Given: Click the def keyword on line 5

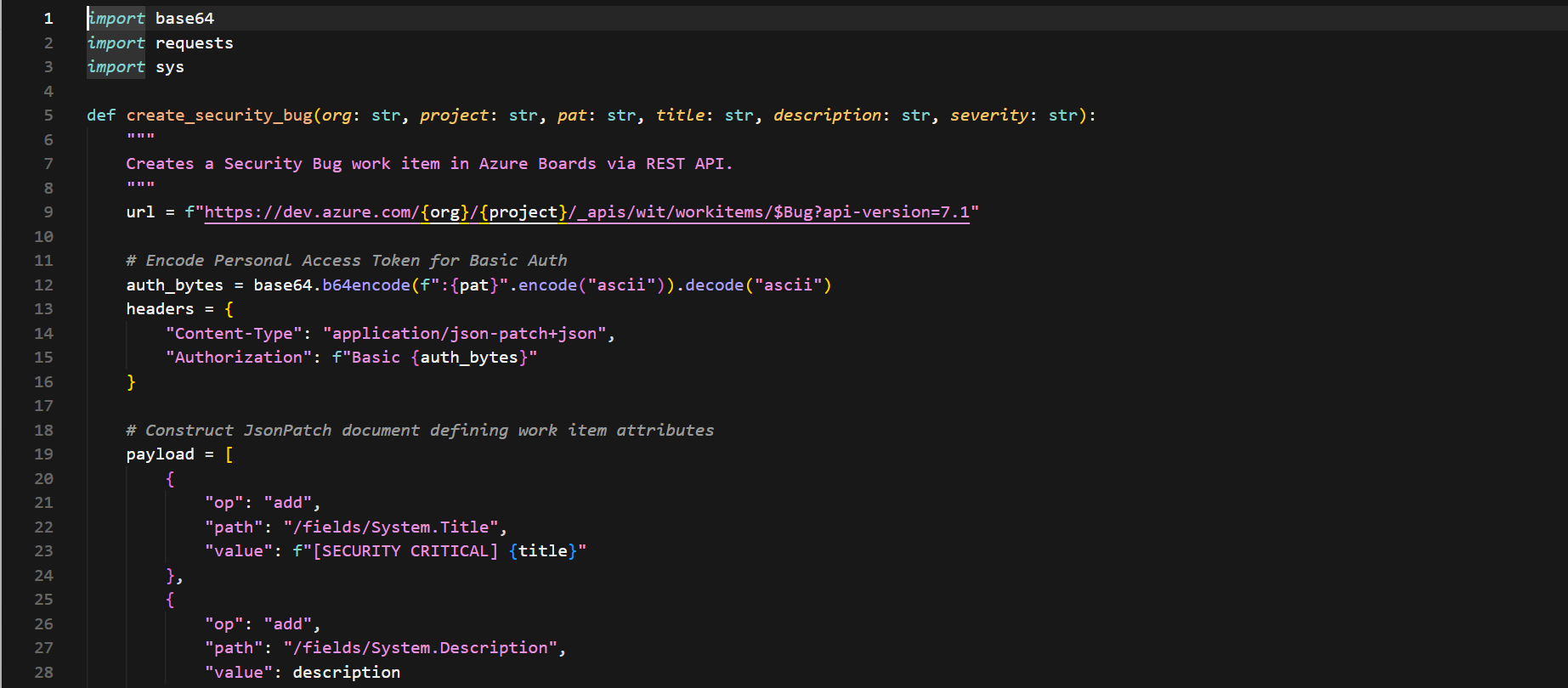Looking at the screenshot, I should pos(101,116).
